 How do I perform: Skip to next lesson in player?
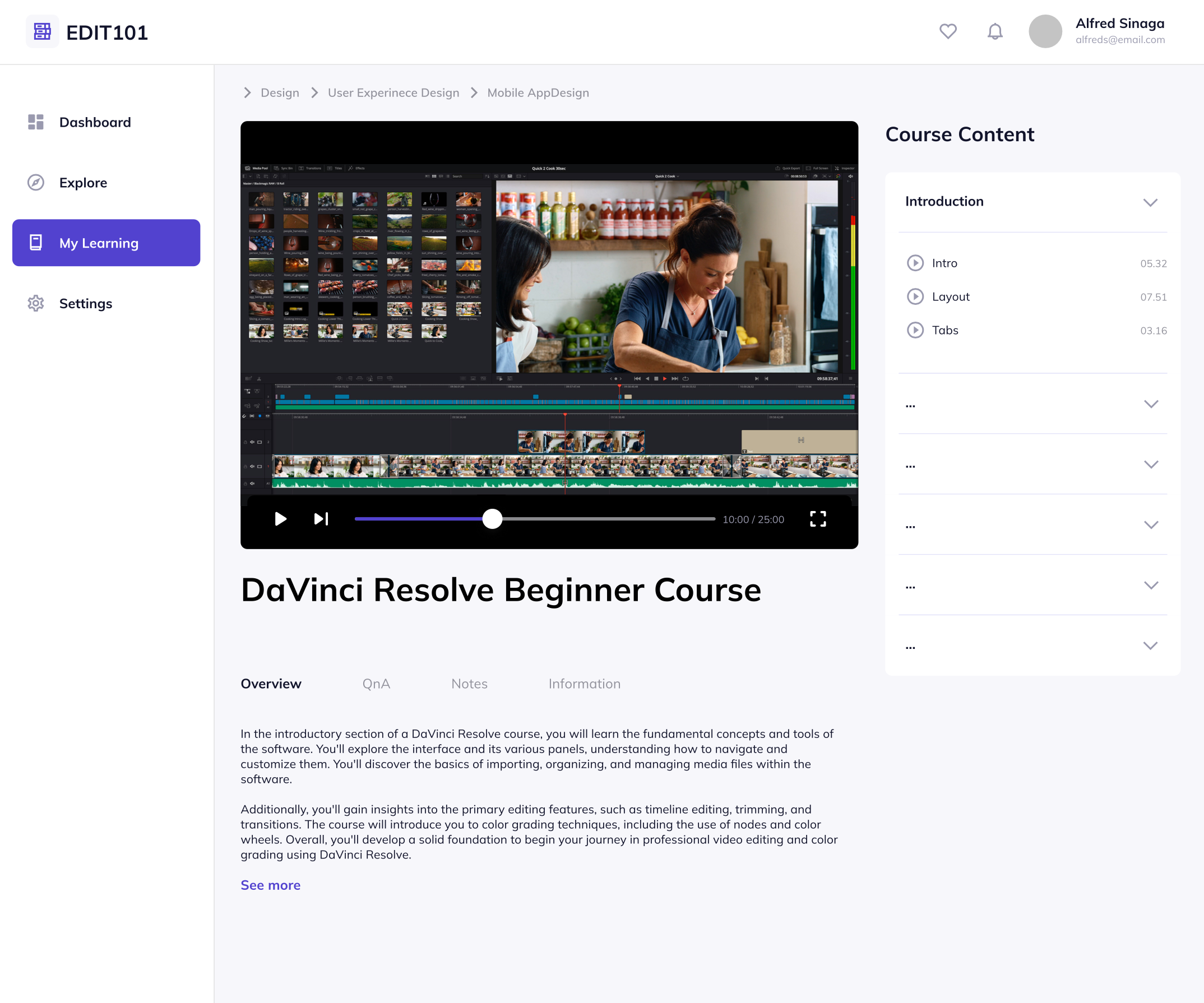(x=321, y=519)
